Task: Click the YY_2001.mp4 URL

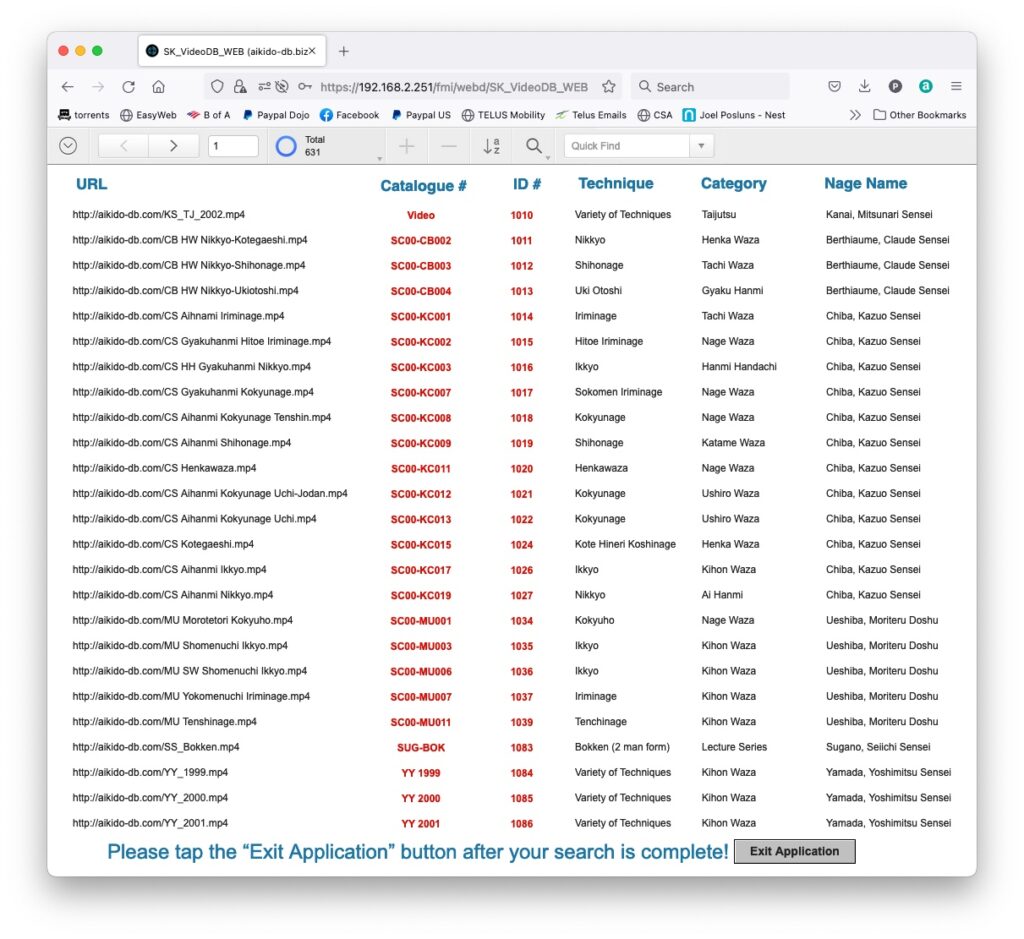Action: click(x=150, y=823)
